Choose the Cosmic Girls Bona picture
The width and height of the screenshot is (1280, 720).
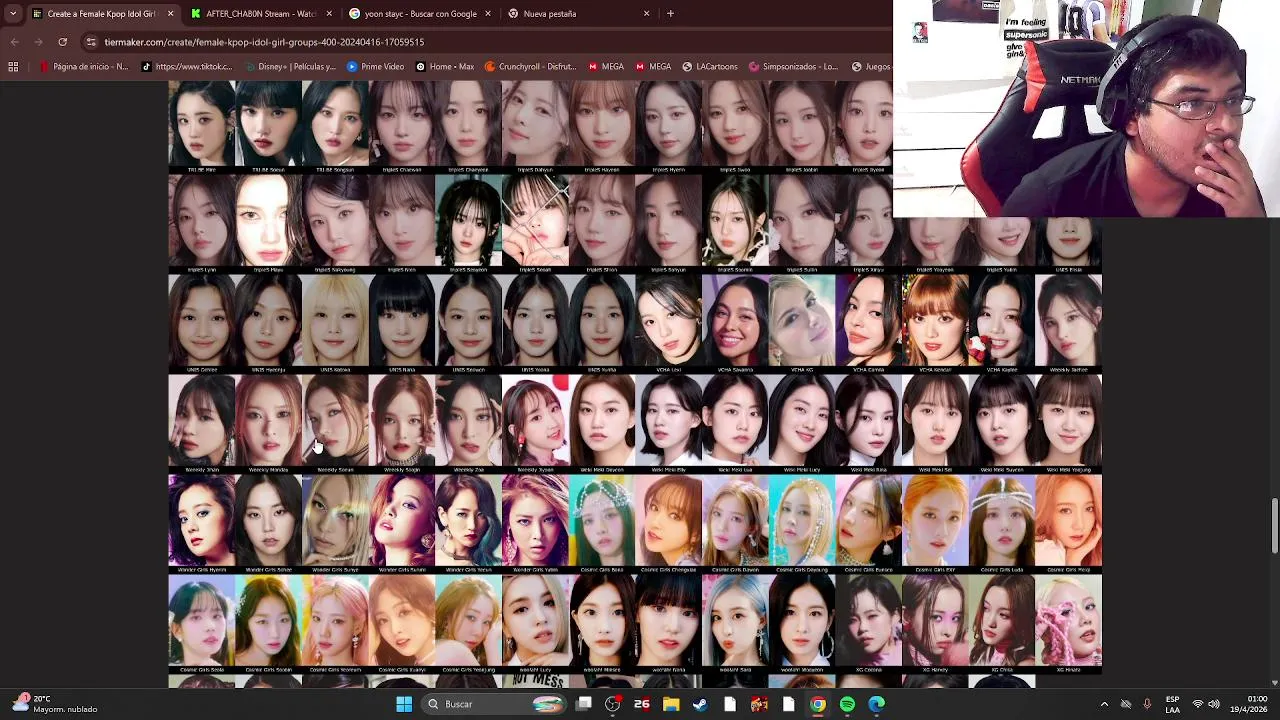tap(602, 524)
